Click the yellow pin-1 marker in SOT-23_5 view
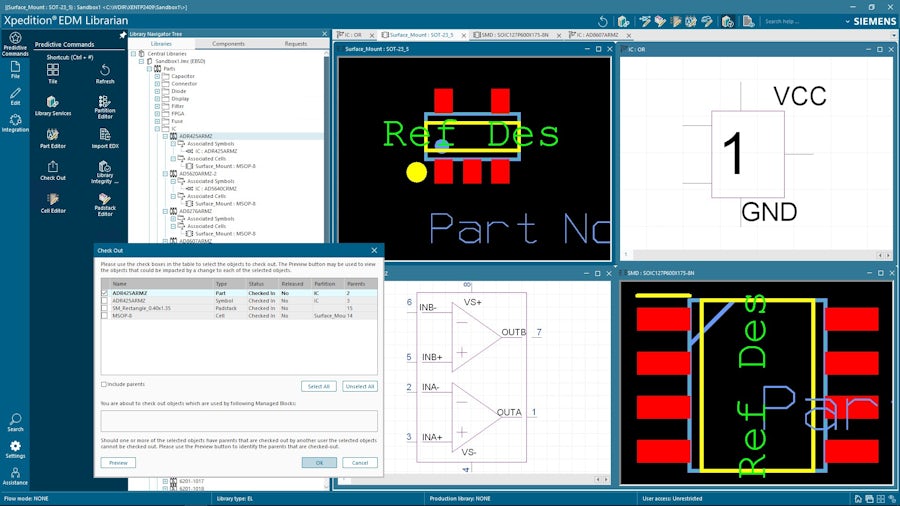Viewport: 900px width, 506px height. (x=417, y=172)
